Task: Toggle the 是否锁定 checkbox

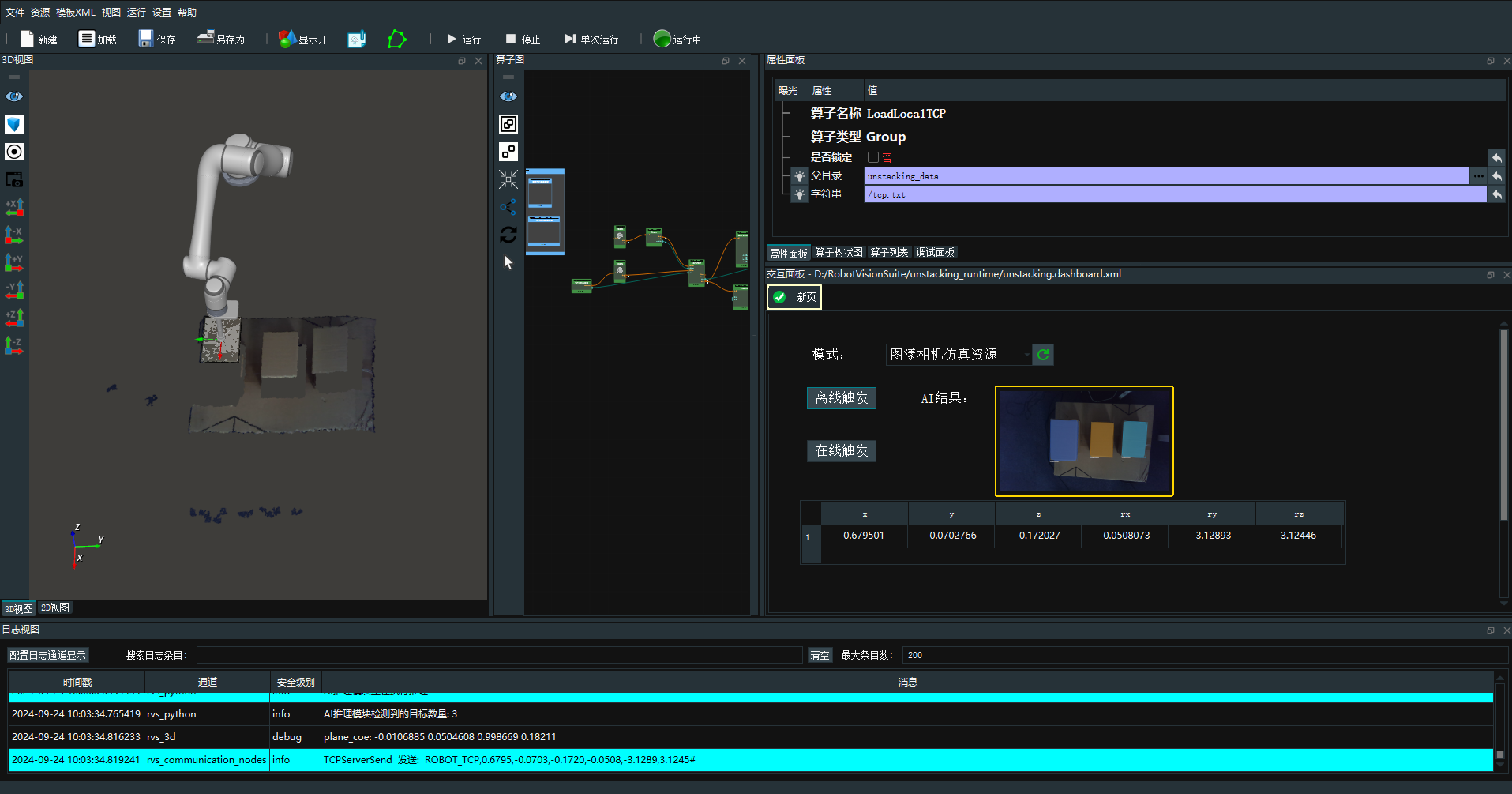Action: click(x=872, y=157)
